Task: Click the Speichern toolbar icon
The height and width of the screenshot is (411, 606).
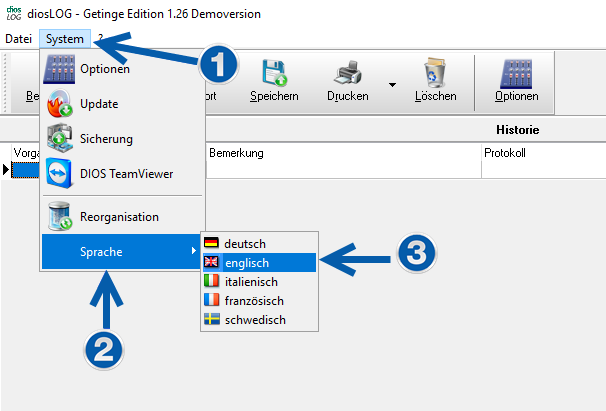Action: click(x=274, y=73)
